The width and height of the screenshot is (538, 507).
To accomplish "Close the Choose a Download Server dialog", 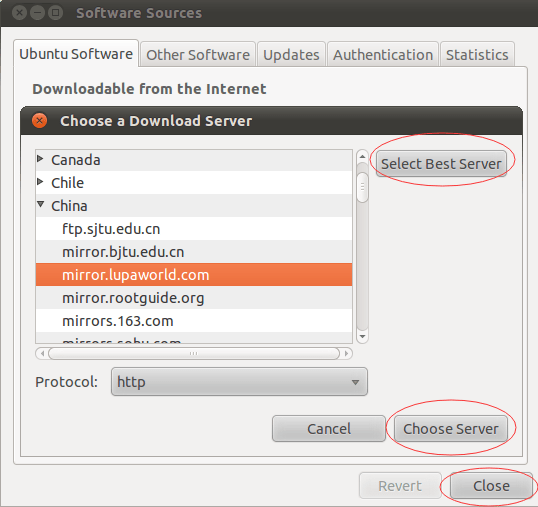I will coord(39,121).
